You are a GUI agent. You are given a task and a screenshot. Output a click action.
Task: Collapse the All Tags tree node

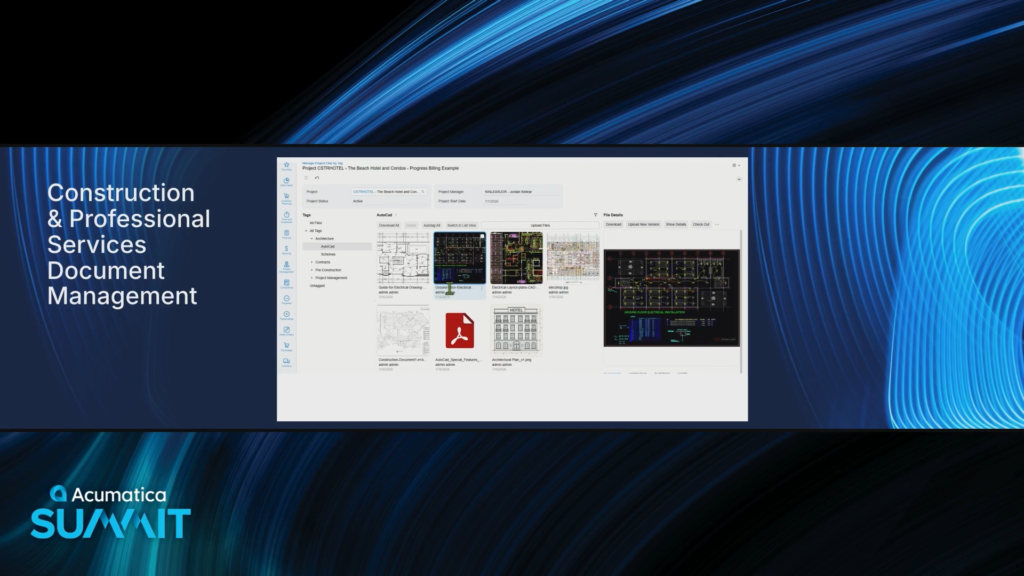coord(307,231)
